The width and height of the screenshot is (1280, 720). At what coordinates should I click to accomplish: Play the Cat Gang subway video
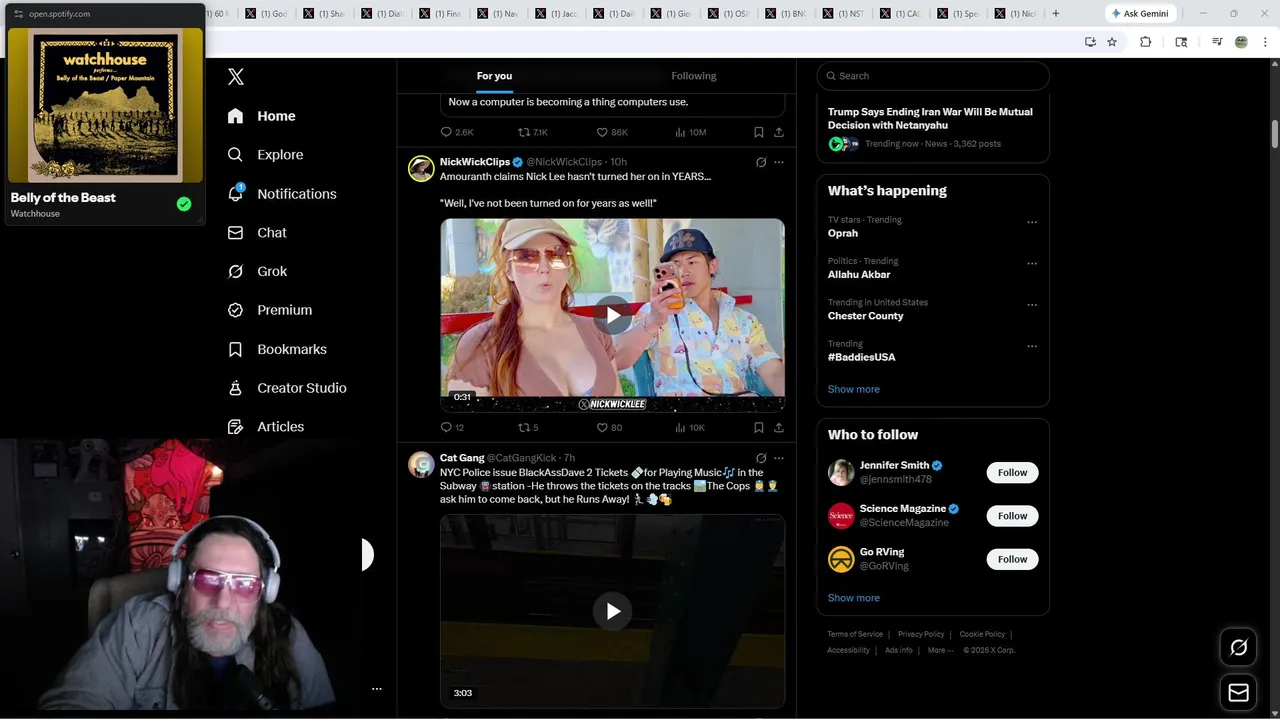tap(612, 611)
